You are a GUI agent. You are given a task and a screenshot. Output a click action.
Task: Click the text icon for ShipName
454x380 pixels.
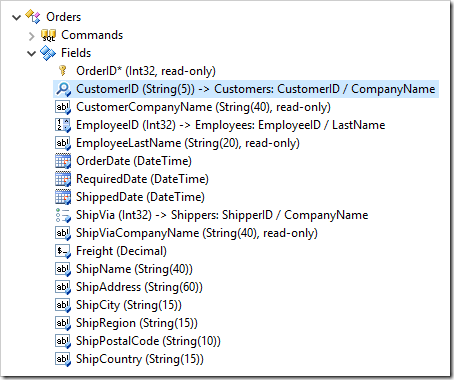tap(63, 269)
